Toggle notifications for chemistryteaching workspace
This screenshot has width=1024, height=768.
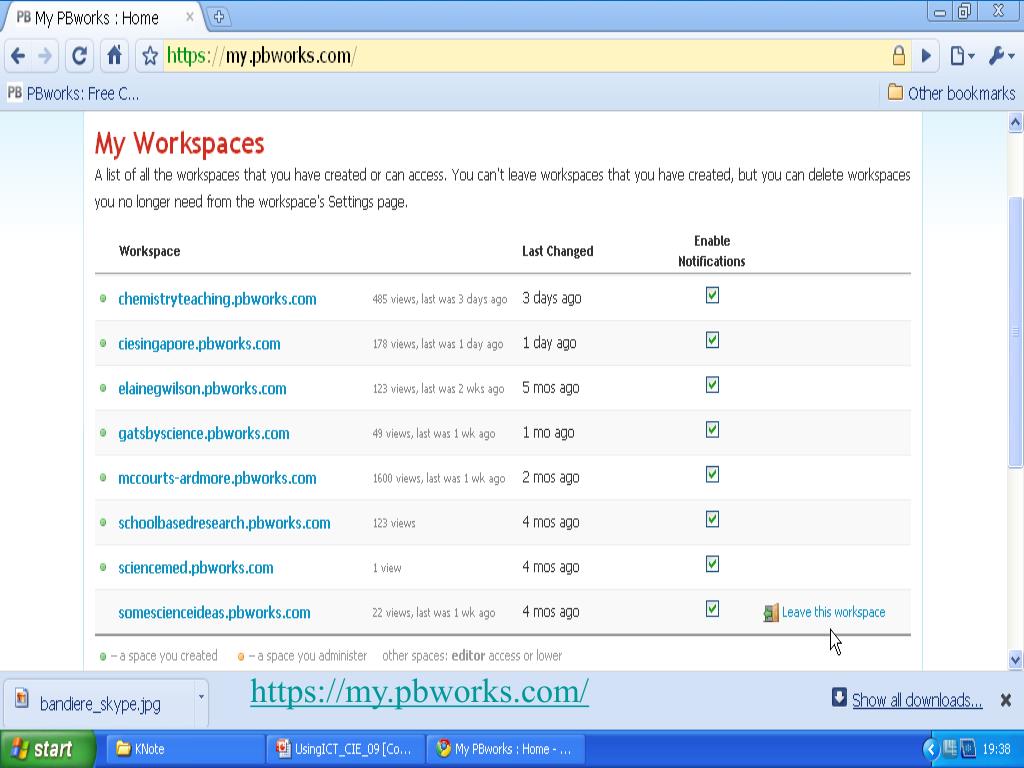pyautogui.click(x=712, y=295)
